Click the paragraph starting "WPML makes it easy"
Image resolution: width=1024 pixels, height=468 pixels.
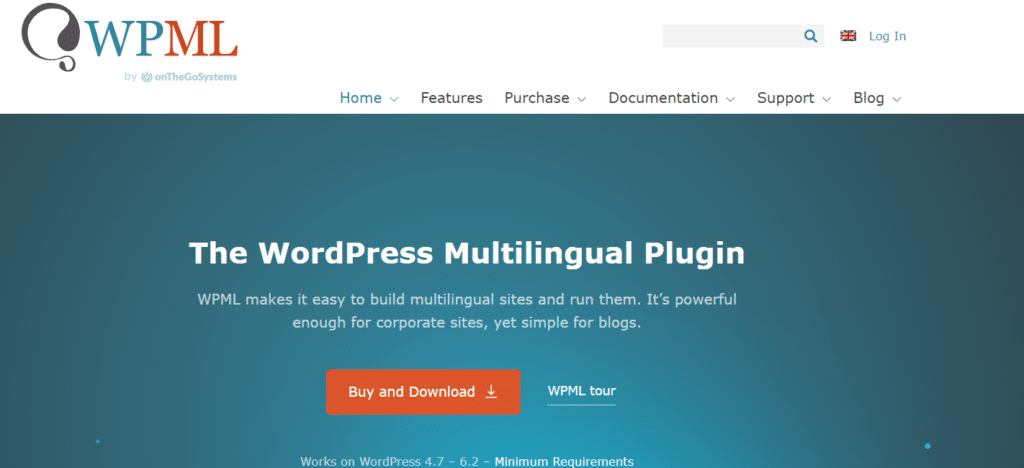point(466,311)
